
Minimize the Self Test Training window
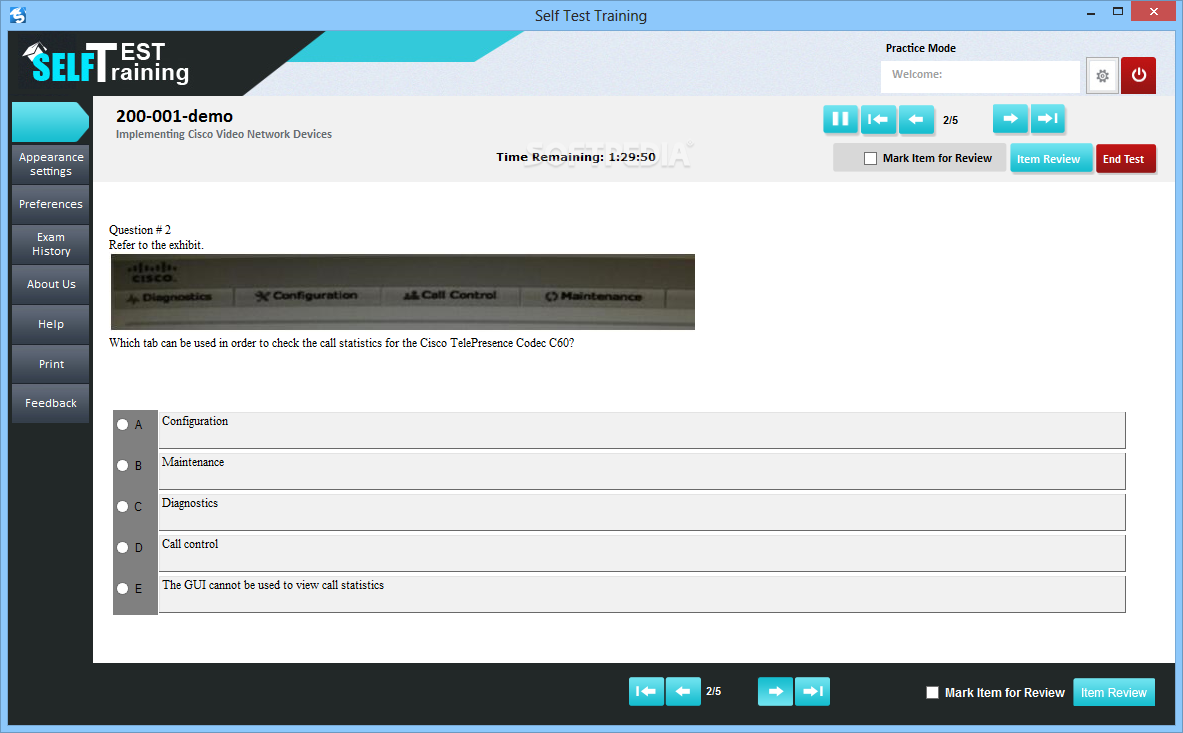pyautogui.click(x=1091, y=13)
